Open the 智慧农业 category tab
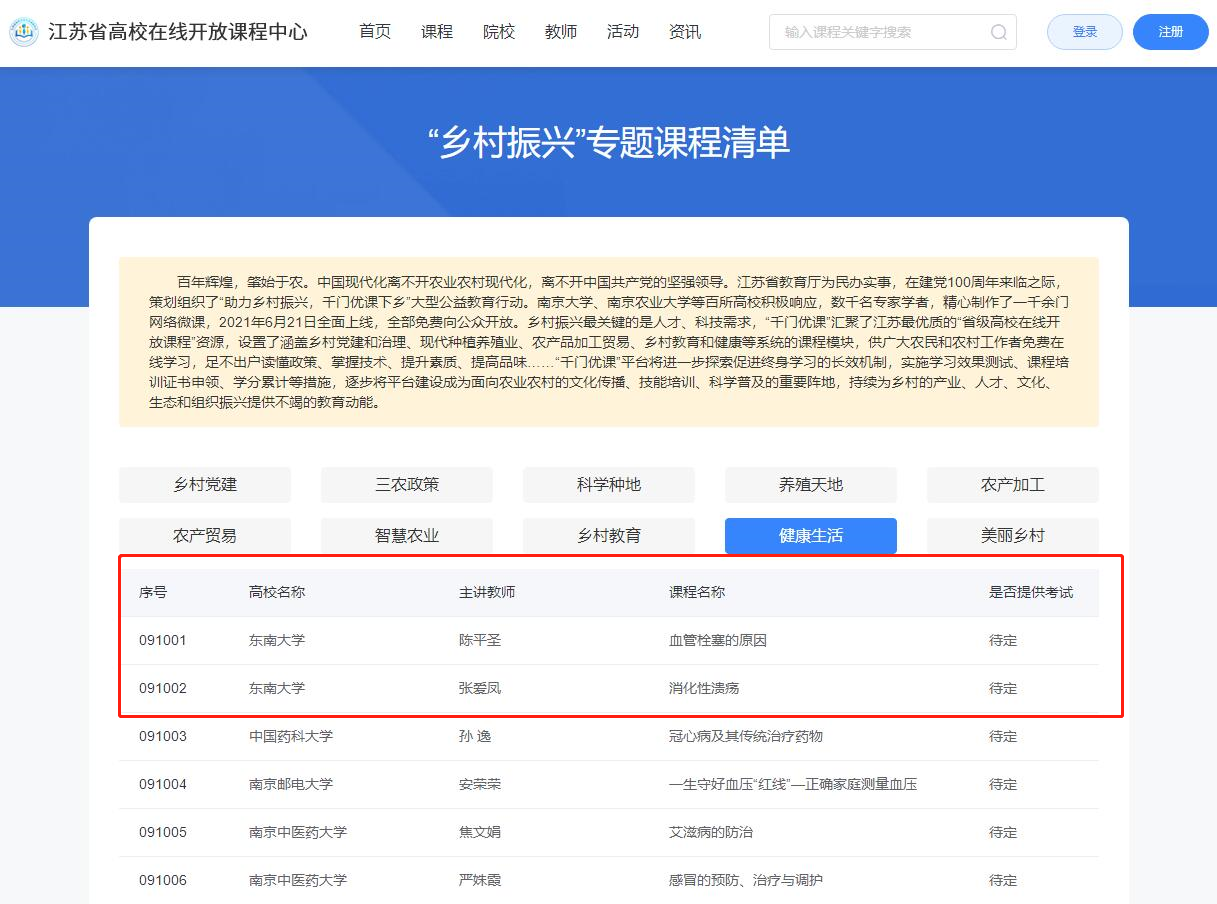 click(407, 536)
